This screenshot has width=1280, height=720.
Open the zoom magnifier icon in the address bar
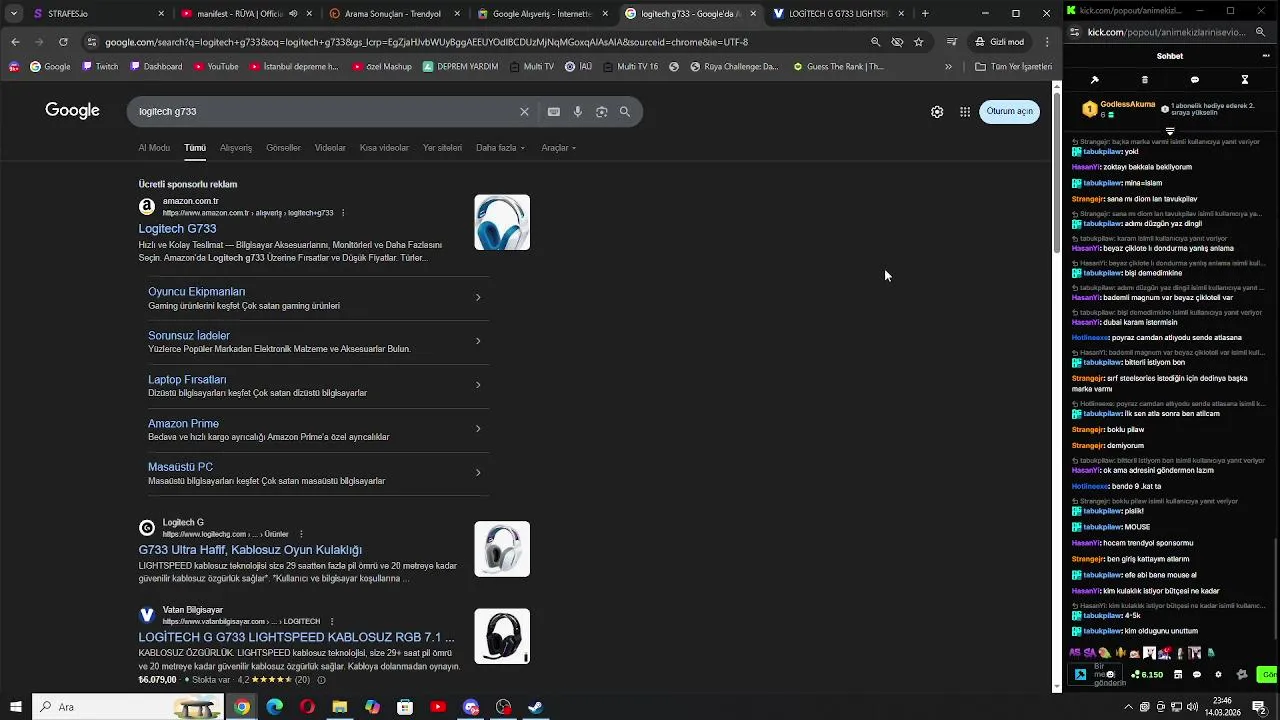(x=875, y=42)
